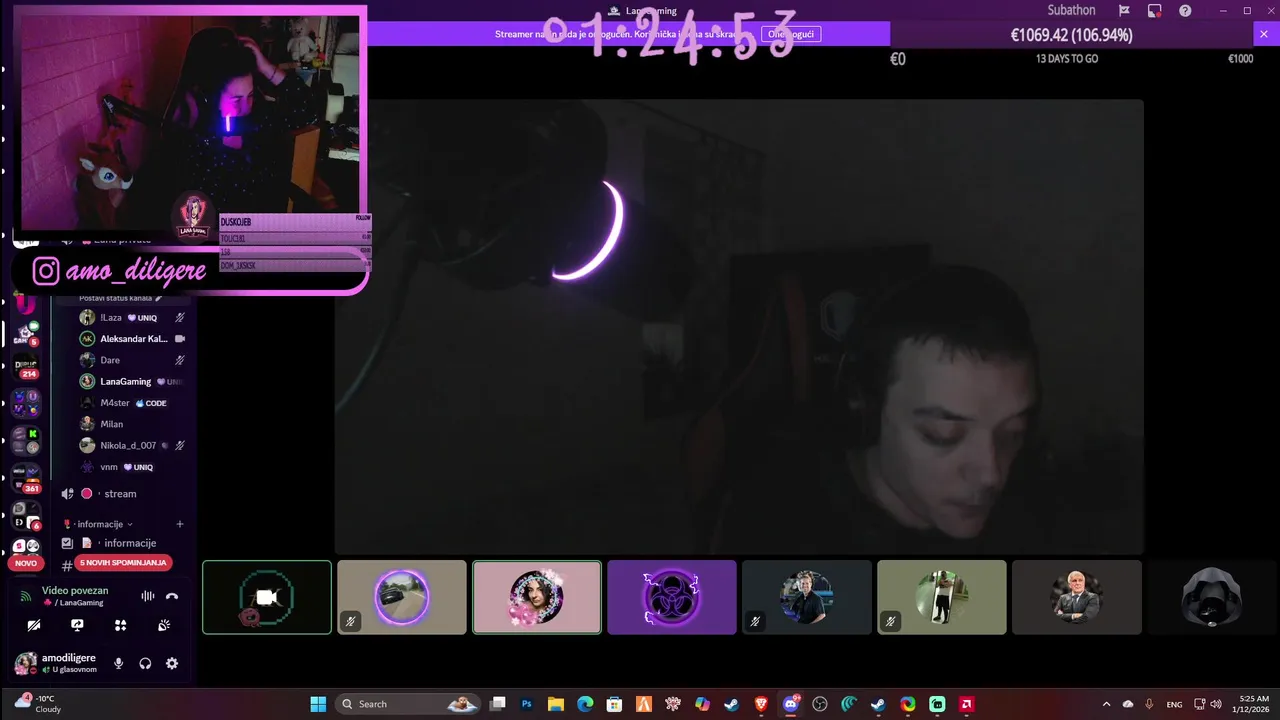Open AMD software from taskbar
The width and height of the screenshot is (1280, 720).
click(x=967, y=704)
